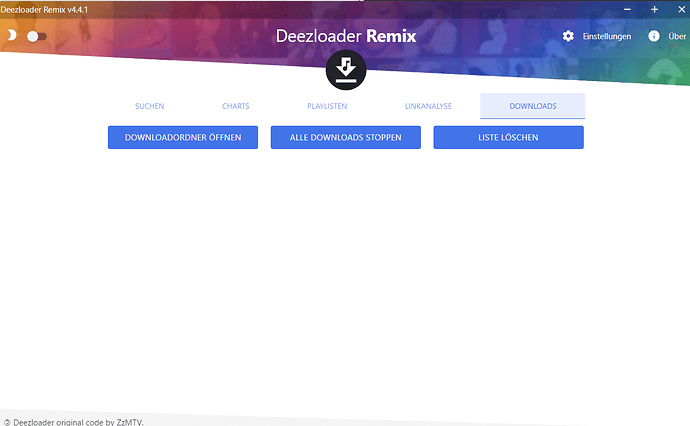Go to the LINKANALYSE tab

coord(428,106)
